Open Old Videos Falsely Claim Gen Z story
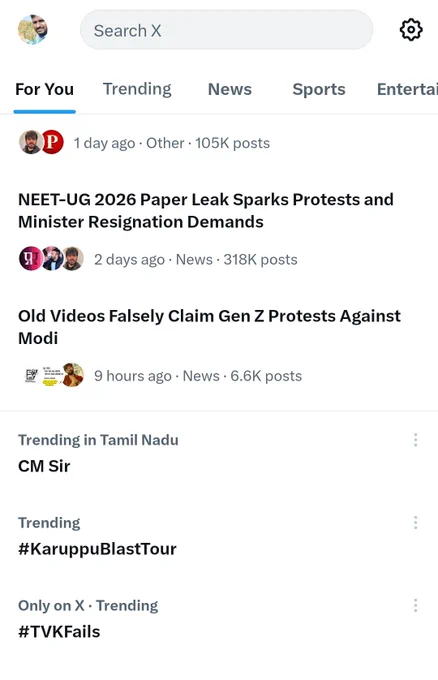Screen dimensions: 438x680 pos(209,327)
